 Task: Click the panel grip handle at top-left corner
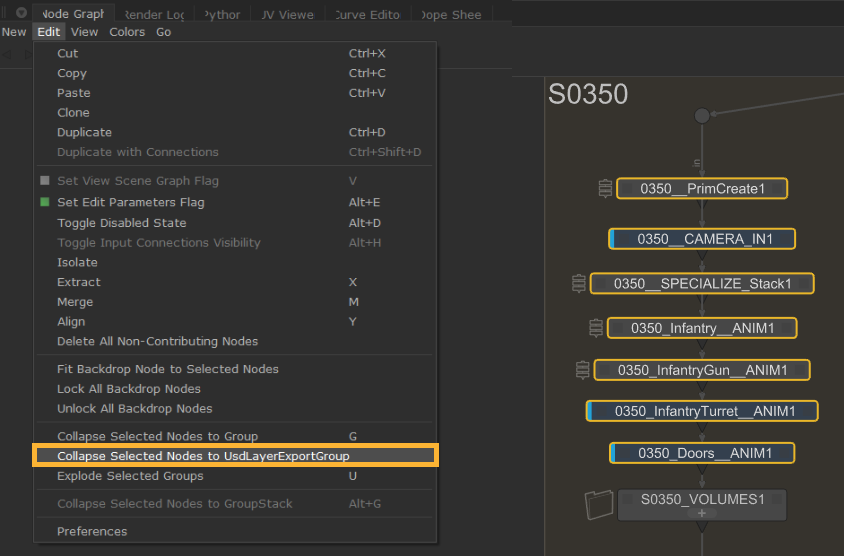tap(5, 13)
